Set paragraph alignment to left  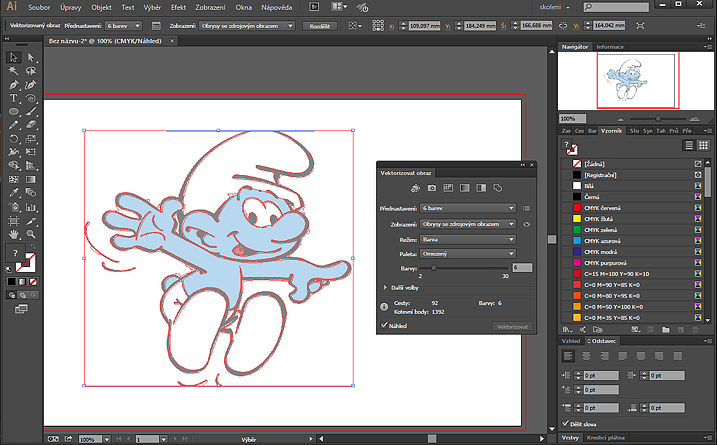pyautogui.click(x=568, y=356)
